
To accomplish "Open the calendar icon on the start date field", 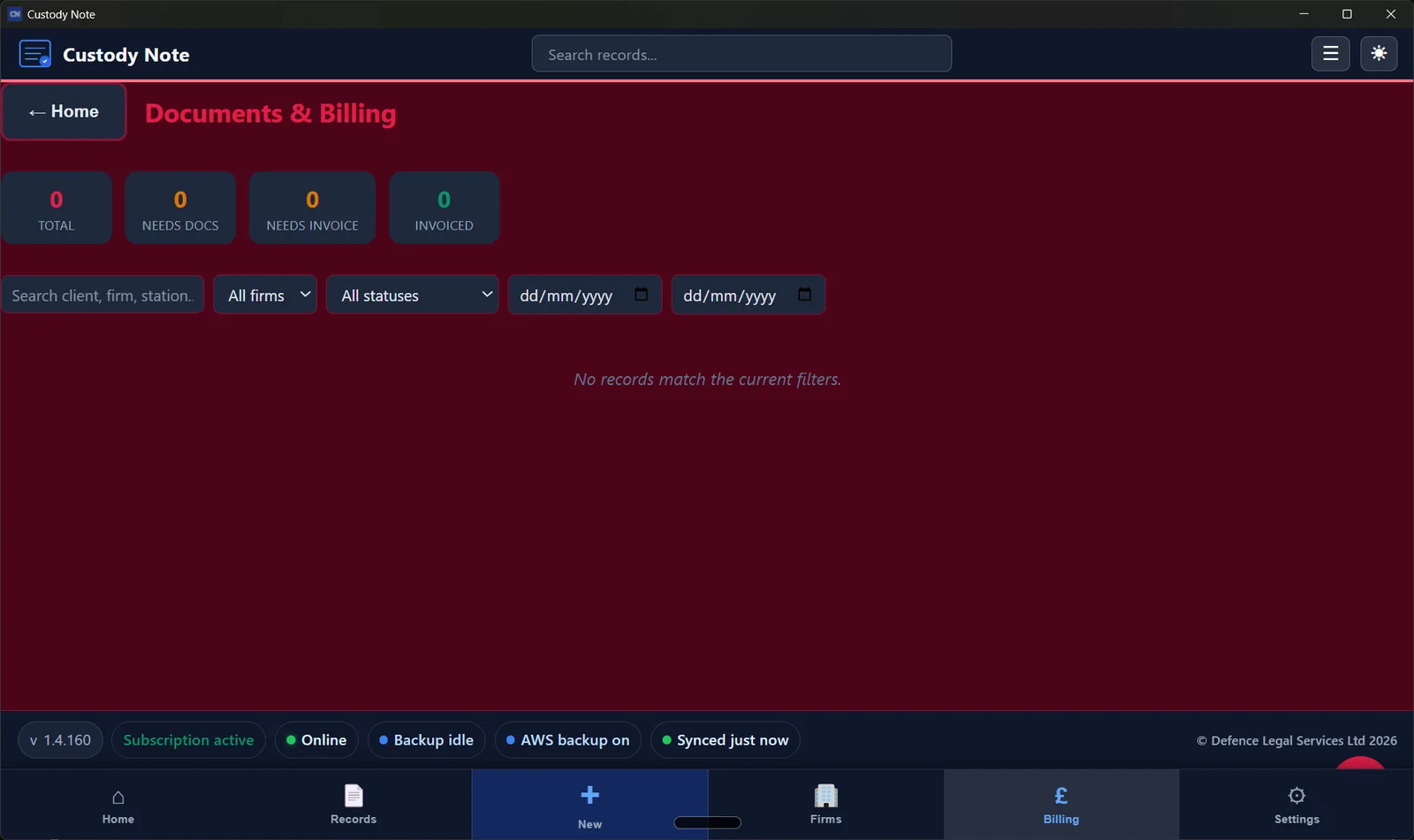I will click(641, 295).
